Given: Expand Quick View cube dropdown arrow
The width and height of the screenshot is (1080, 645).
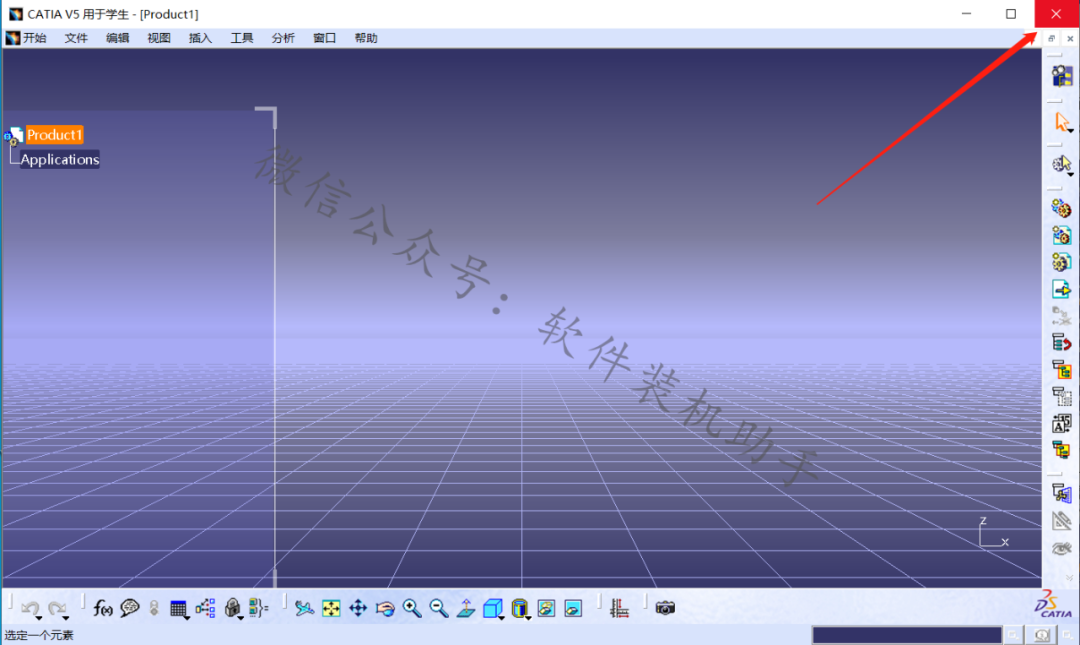Looking at the screenshot, I should point(502,617).
